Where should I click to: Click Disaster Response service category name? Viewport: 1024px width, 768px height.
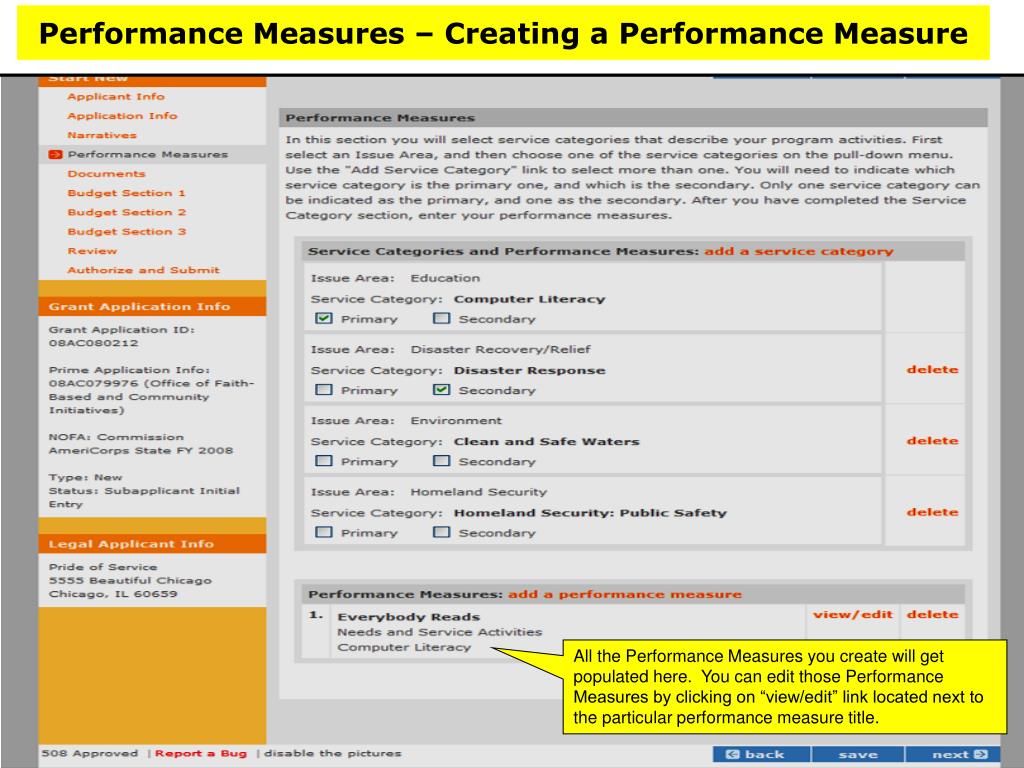point(530,370)
